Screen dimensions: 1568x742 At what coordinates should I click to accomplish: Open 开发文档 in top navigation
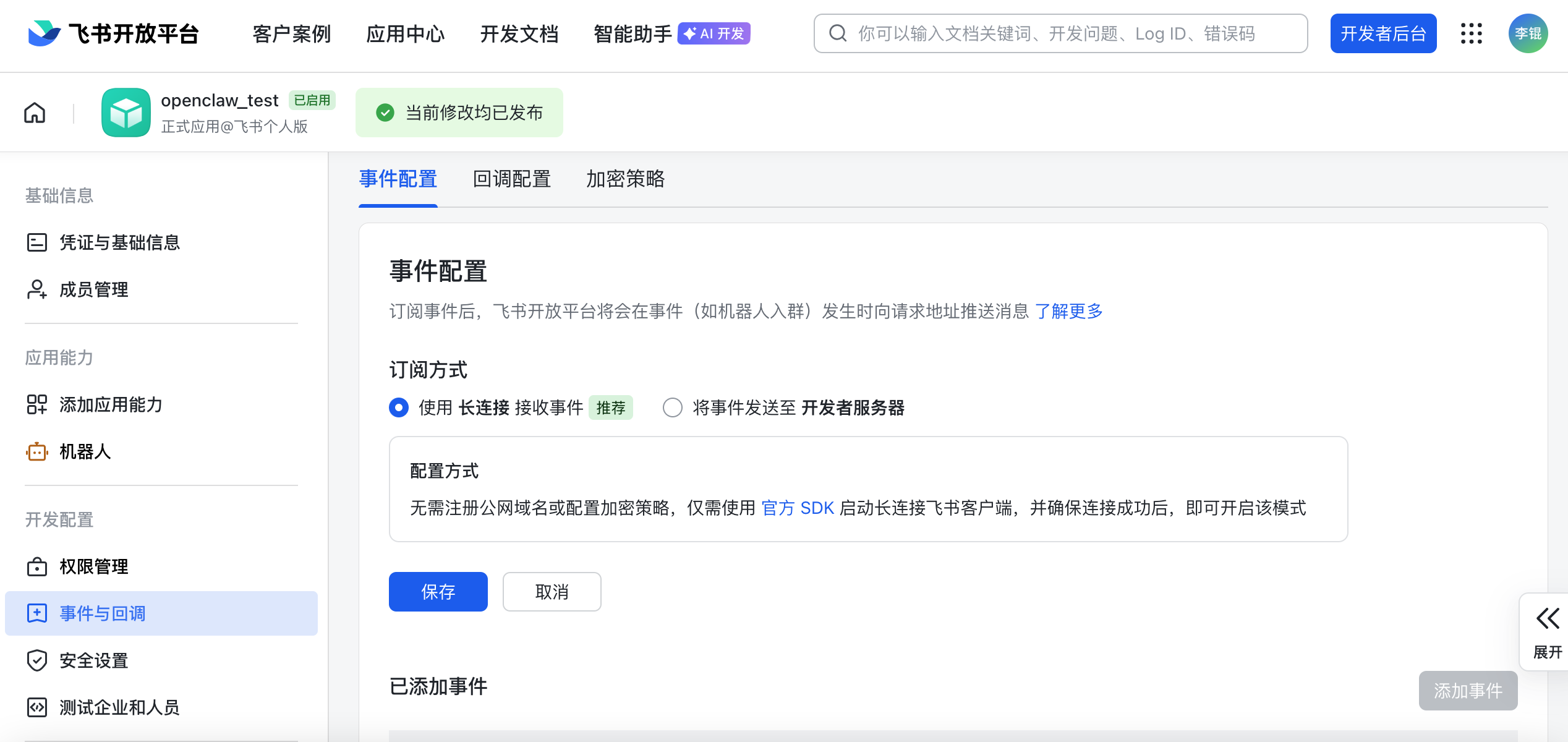(519, 33)
